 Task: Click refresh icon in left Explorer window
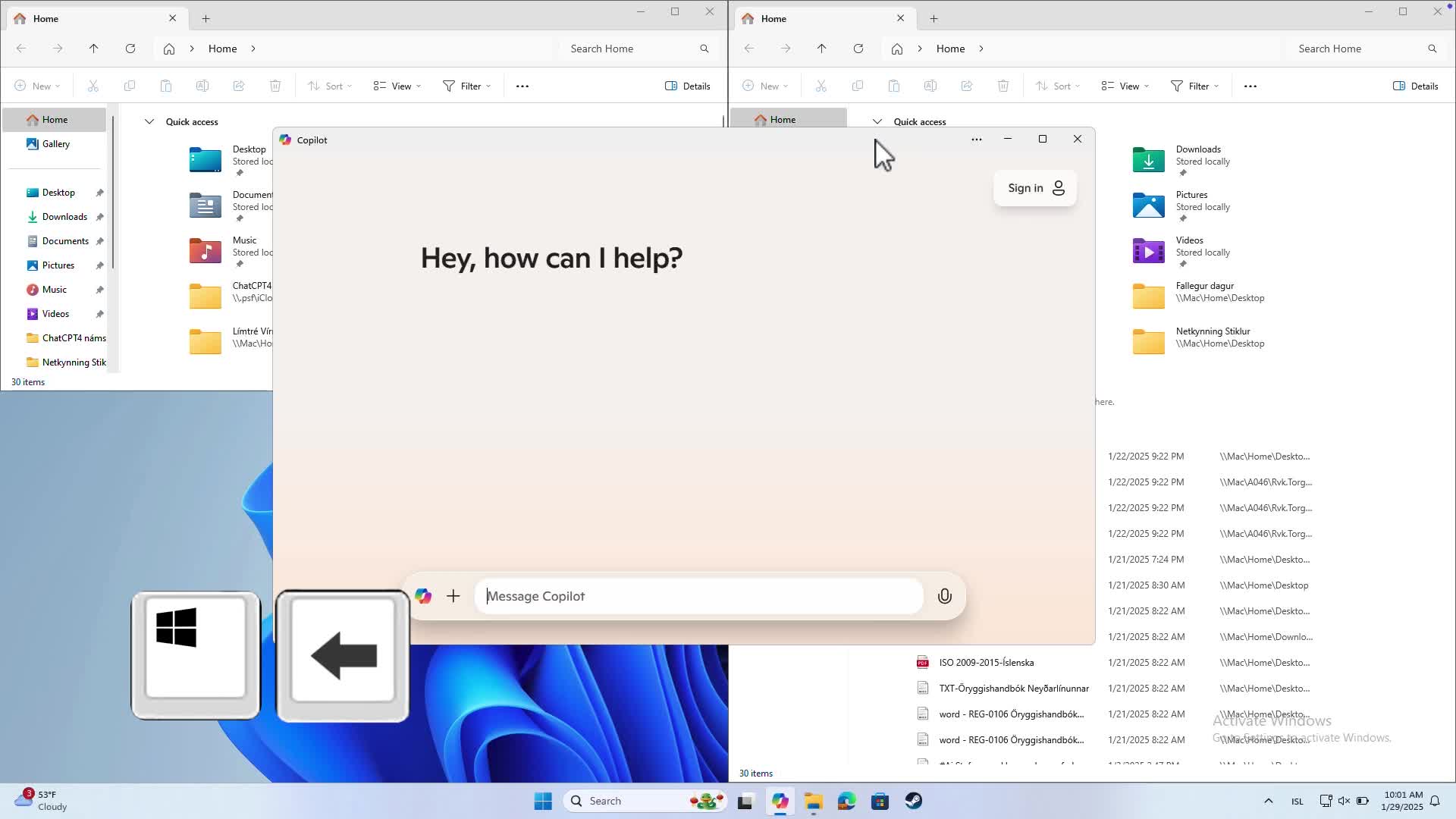point(130,49)
